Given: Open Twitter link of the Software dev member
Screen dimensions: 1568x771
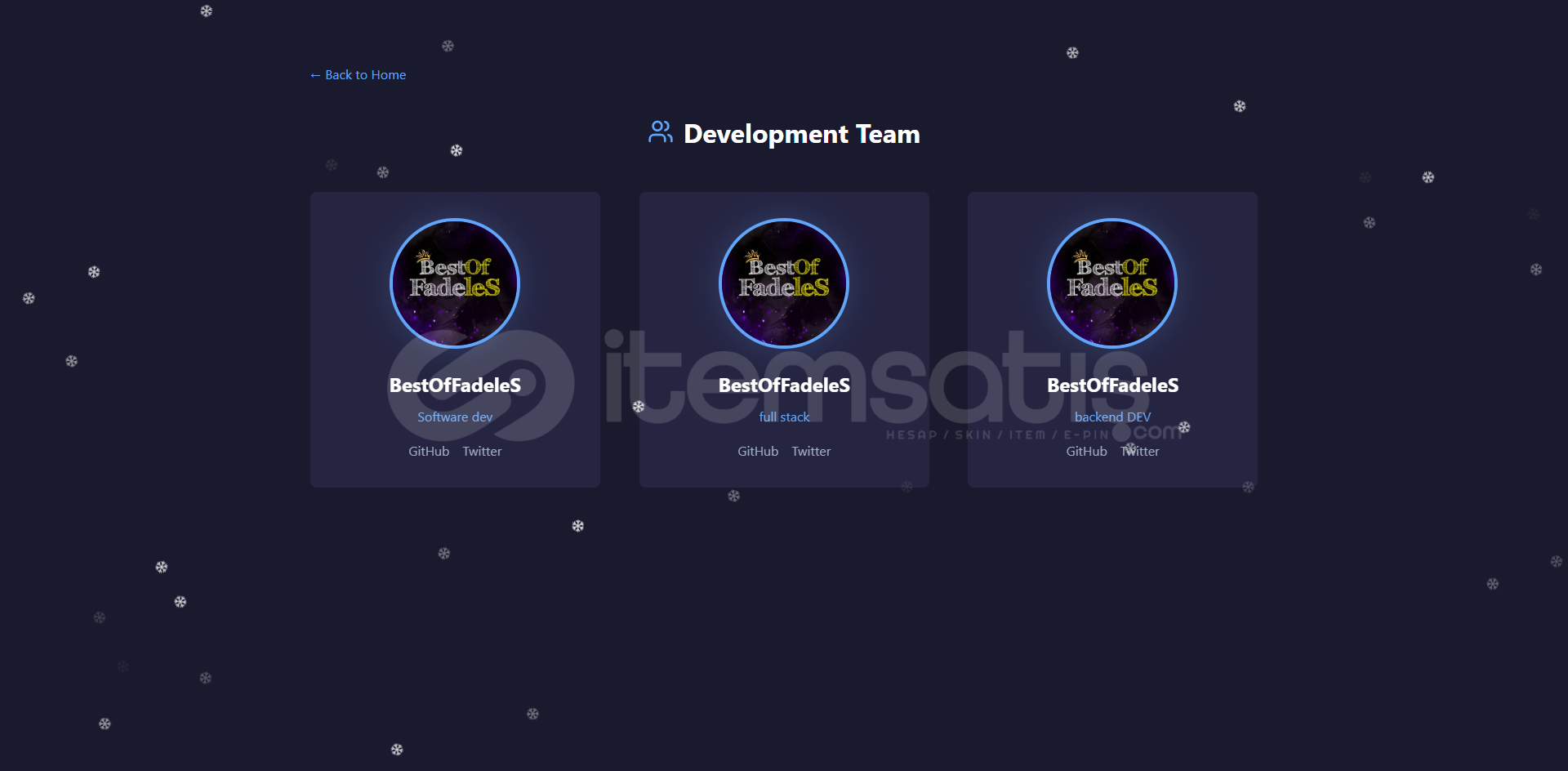Looking at the screenshot, I should click(x=482, y=452).
